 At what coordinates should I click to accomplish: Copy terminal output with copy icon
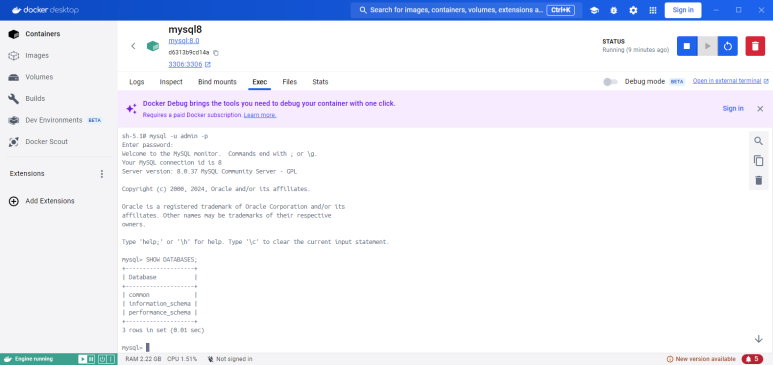tap(758, 161)
